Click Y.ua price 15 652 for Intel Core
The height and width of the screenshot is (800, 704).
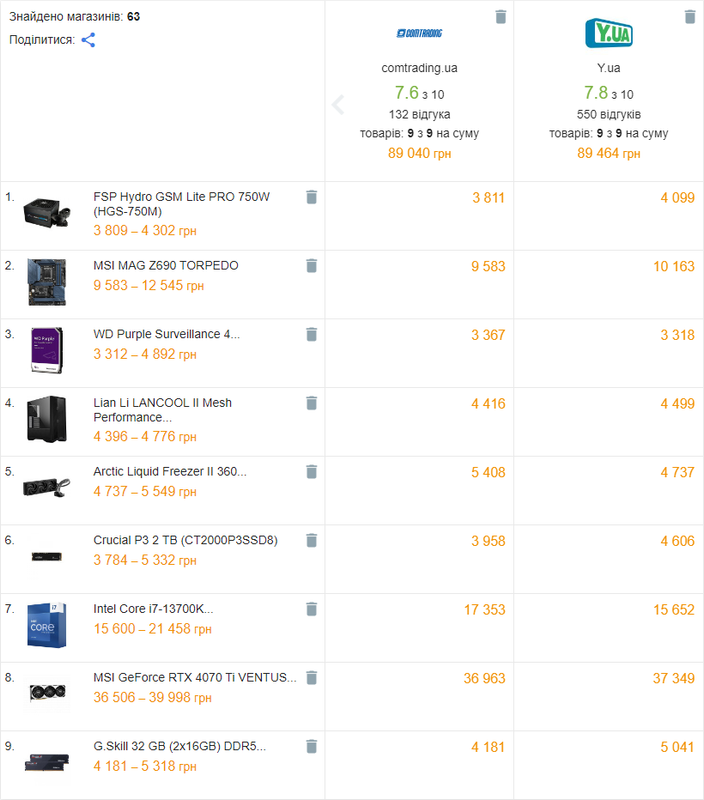[674, 610]
